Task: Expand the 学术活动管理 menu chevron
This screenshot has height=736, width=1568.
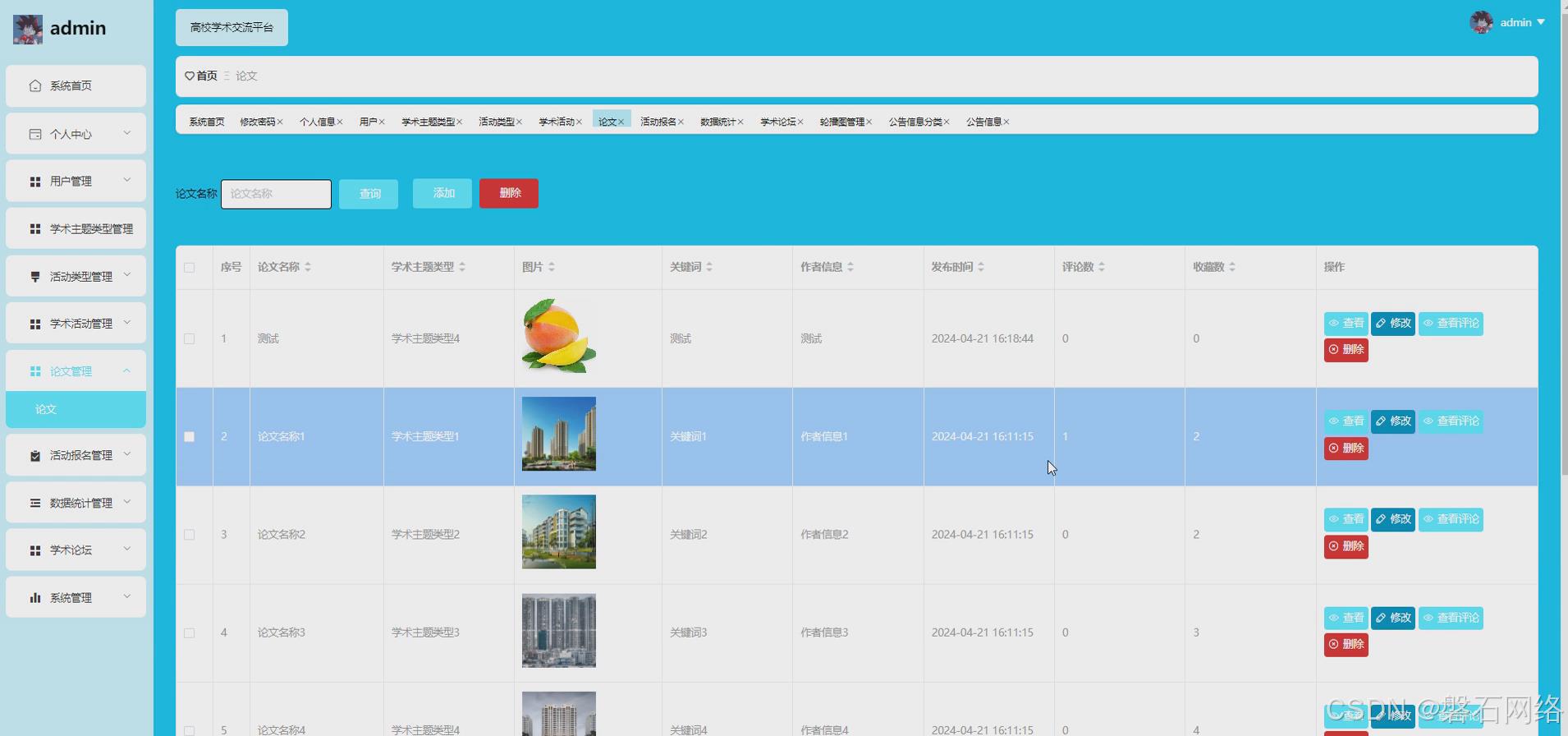Action: point(126,323)
